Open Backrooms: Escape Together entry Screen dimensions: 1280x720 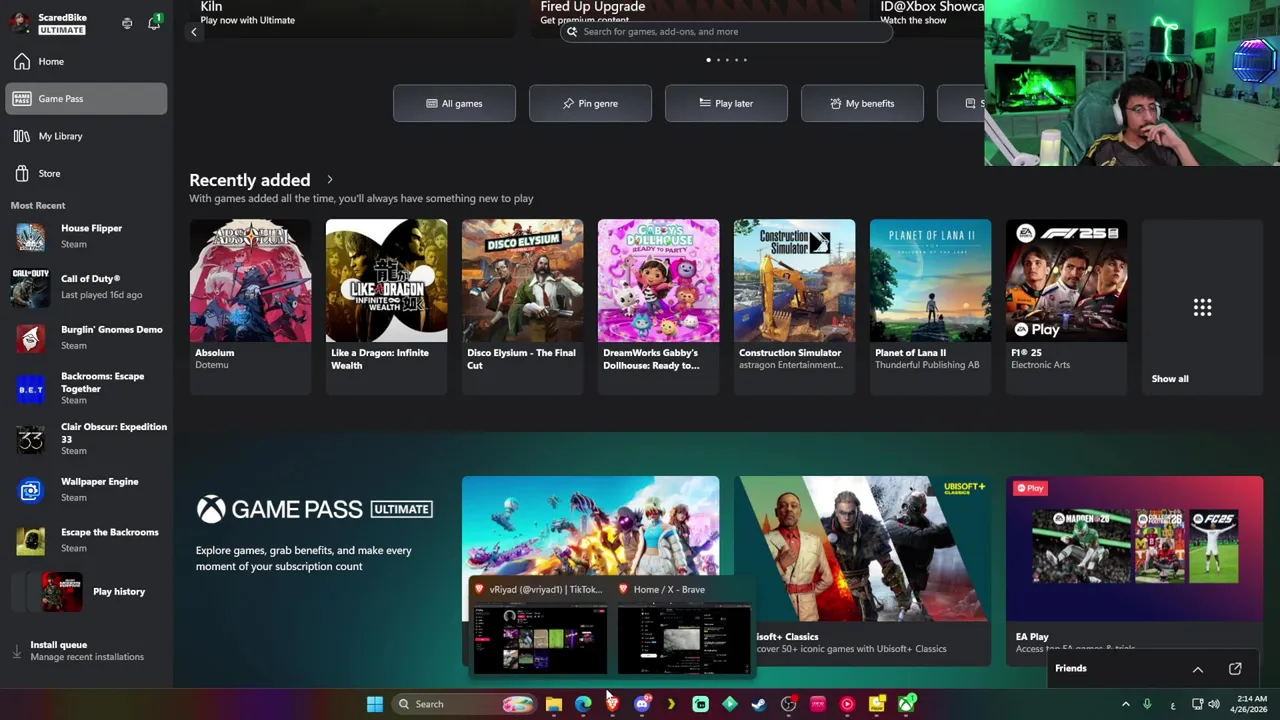click(x=86, y=389)
